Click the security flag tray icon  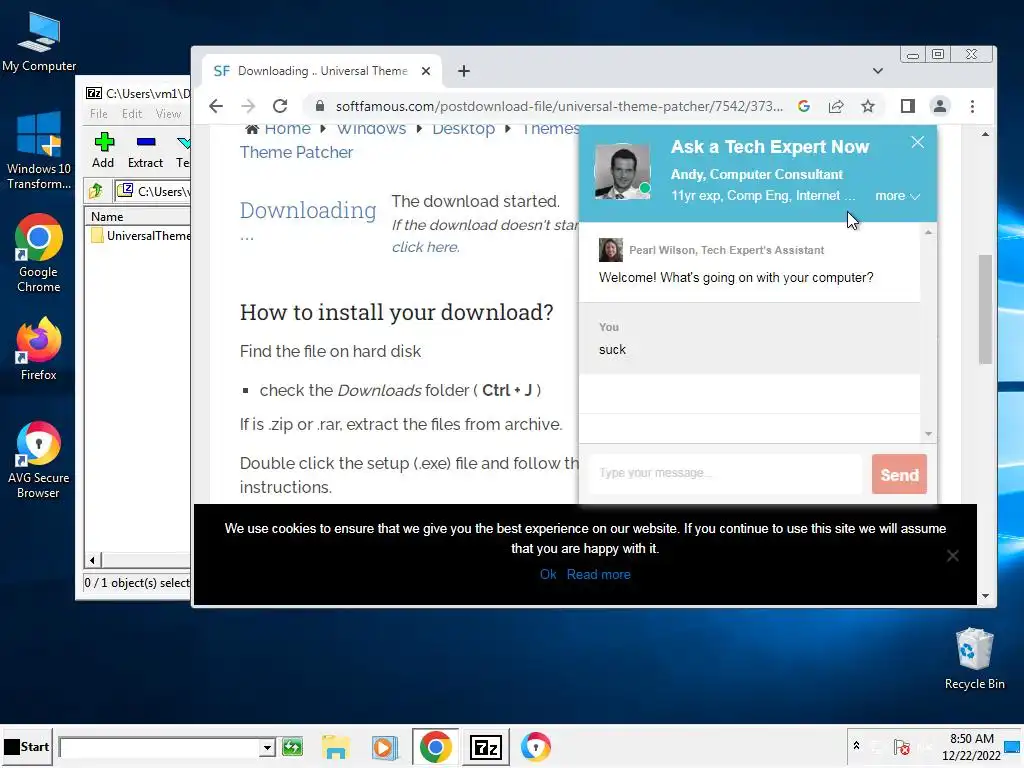pos(902,747)
